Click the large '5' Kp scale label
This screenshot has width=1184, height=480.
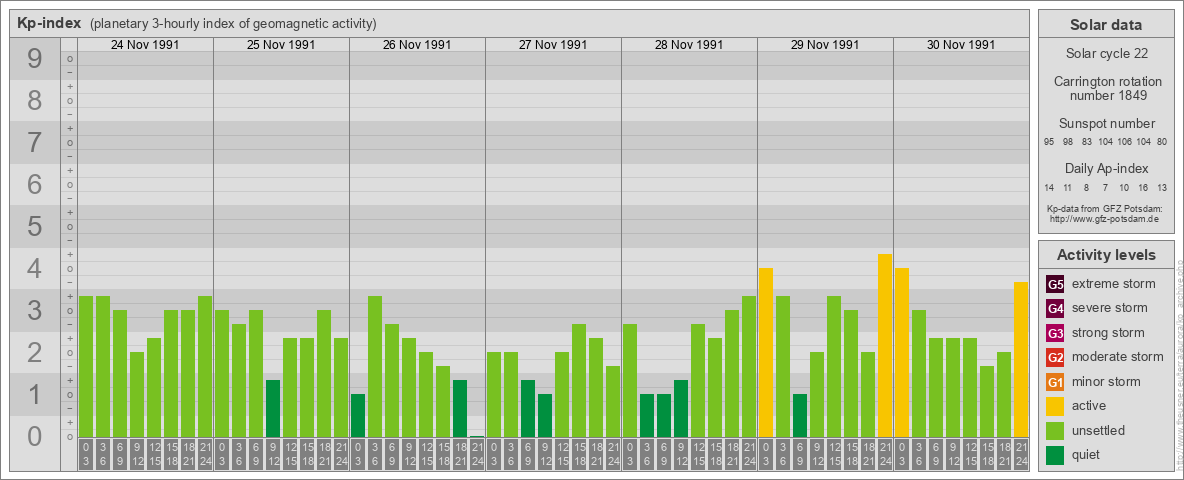(x=35, y=226)
